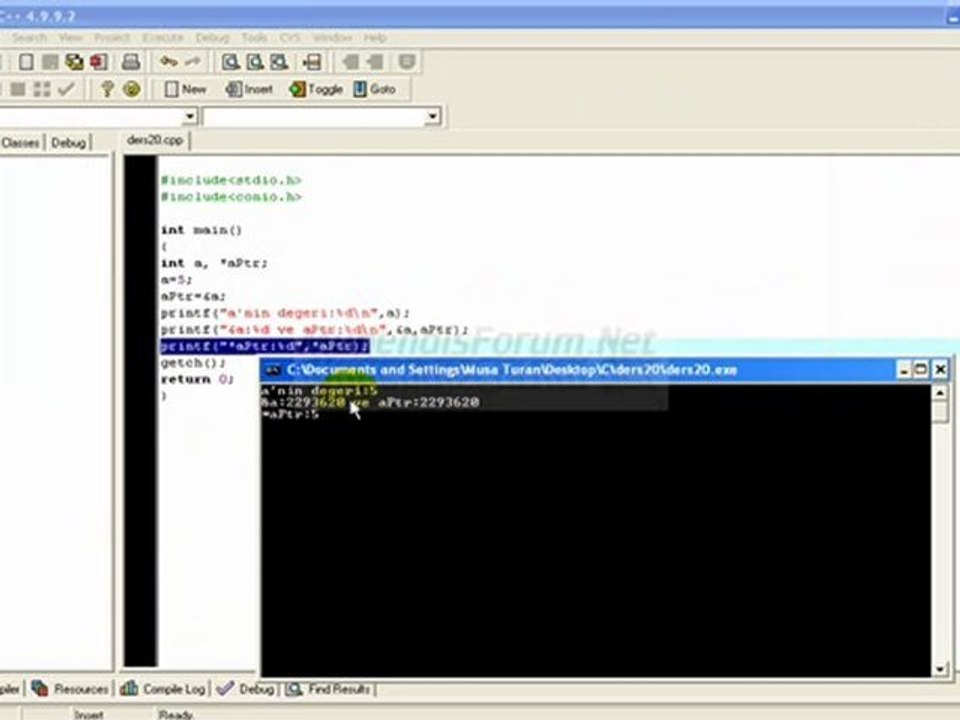
Task: Click the Rebuild All four-squares icon
Action: point(42,89)
